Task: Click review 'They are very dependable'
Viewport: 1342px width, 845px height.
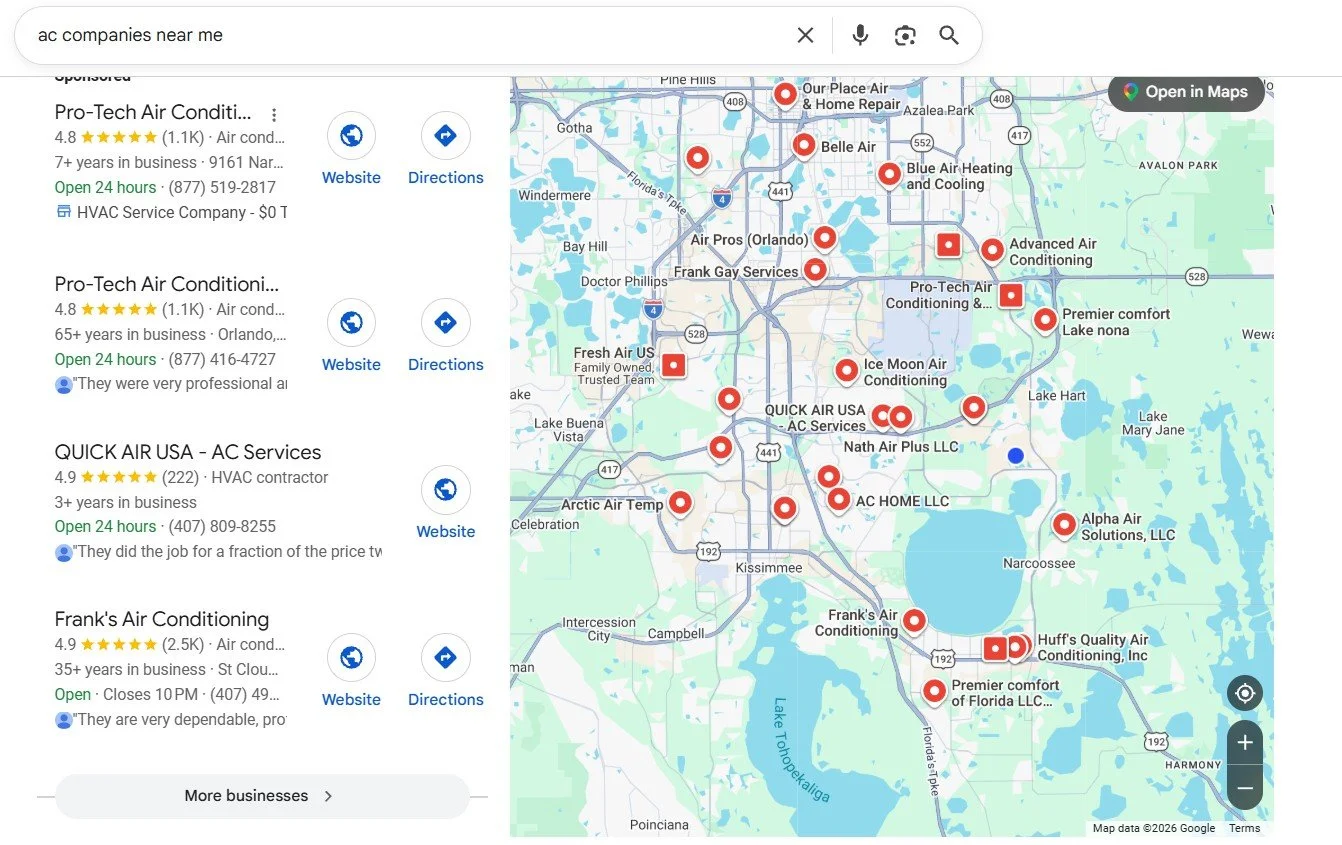Action: pos(180,719)
